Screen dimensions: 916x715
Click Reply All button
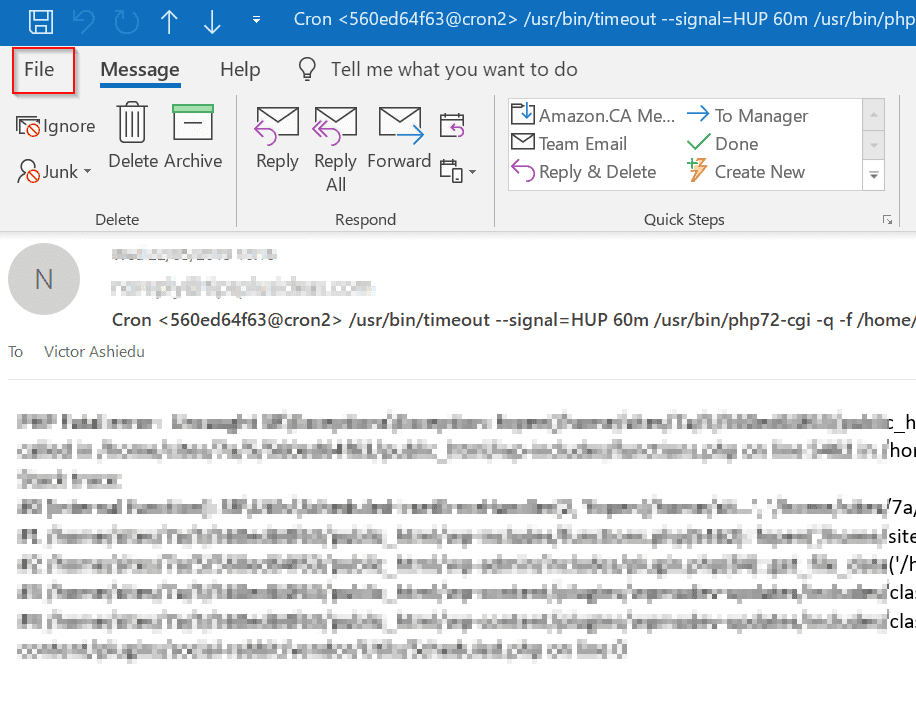[x=335, y=148]
